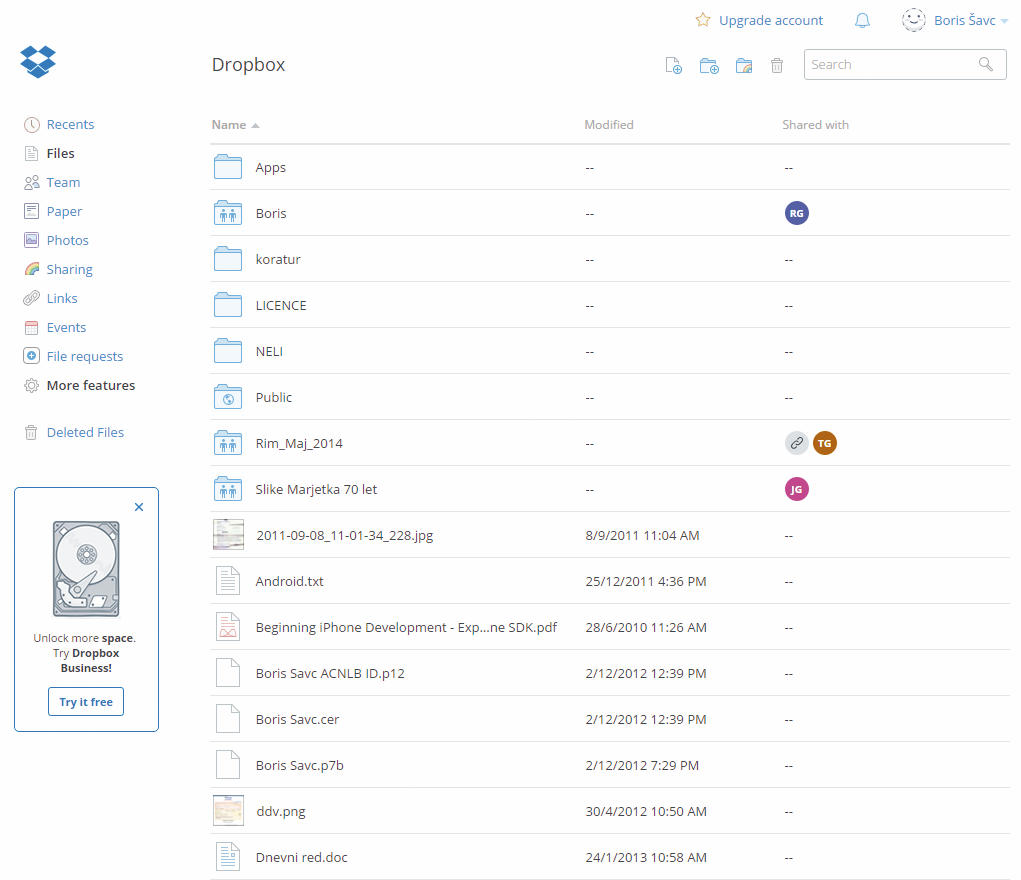Click the upload file toolbar icon
Image resolution: width=1021 pixels, height=880 pixels.
673,66
